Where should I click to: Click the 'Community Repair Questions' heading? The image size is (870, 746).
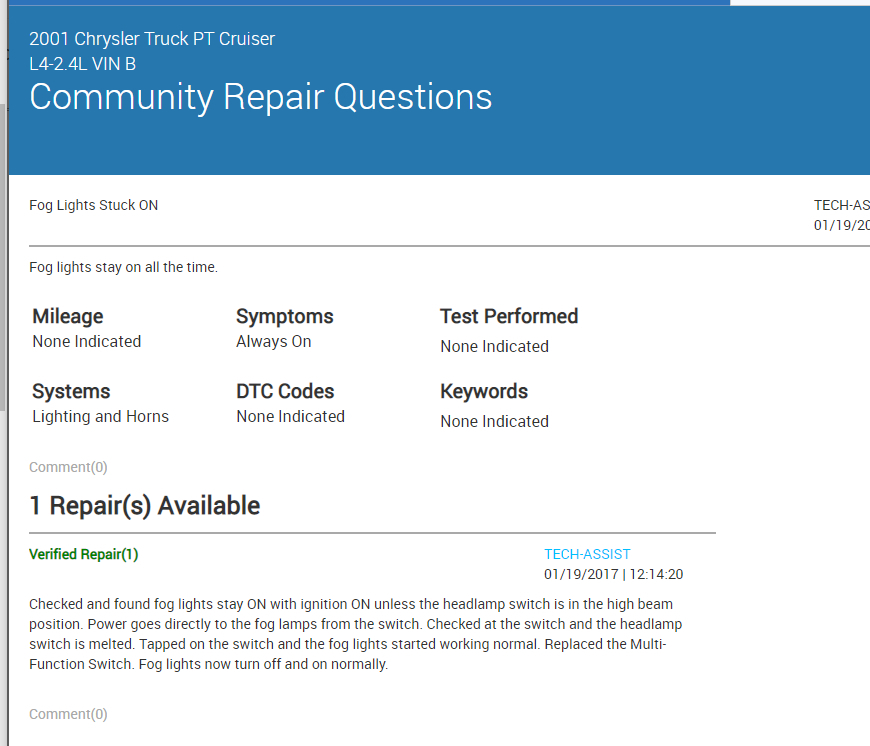[x=260, y=97]
